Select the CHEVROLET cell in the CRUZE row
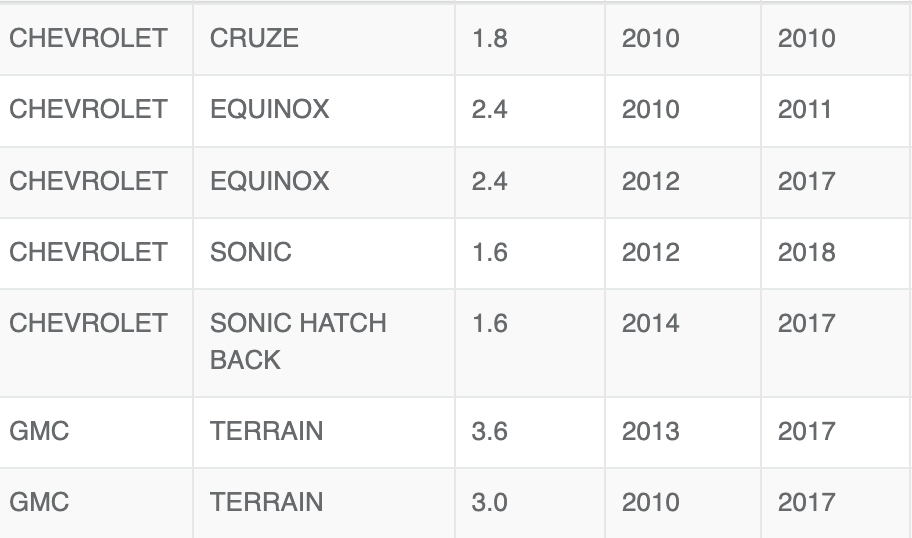 96,39
